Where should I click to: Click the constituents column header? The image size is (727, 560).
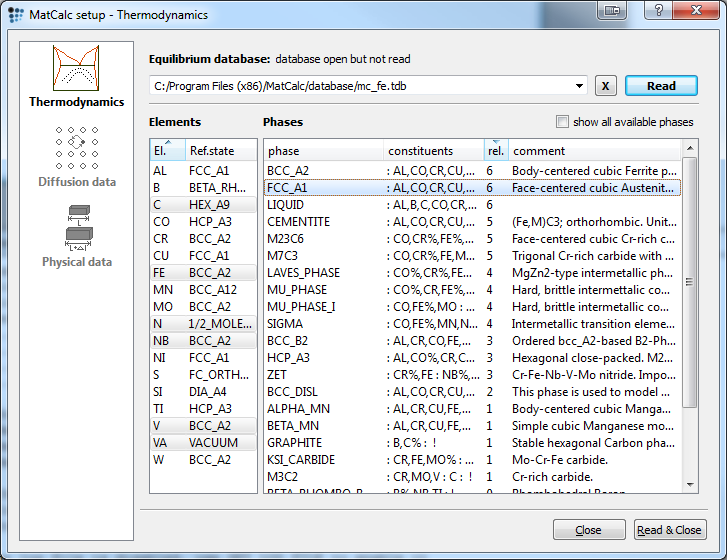pos(433,151)
